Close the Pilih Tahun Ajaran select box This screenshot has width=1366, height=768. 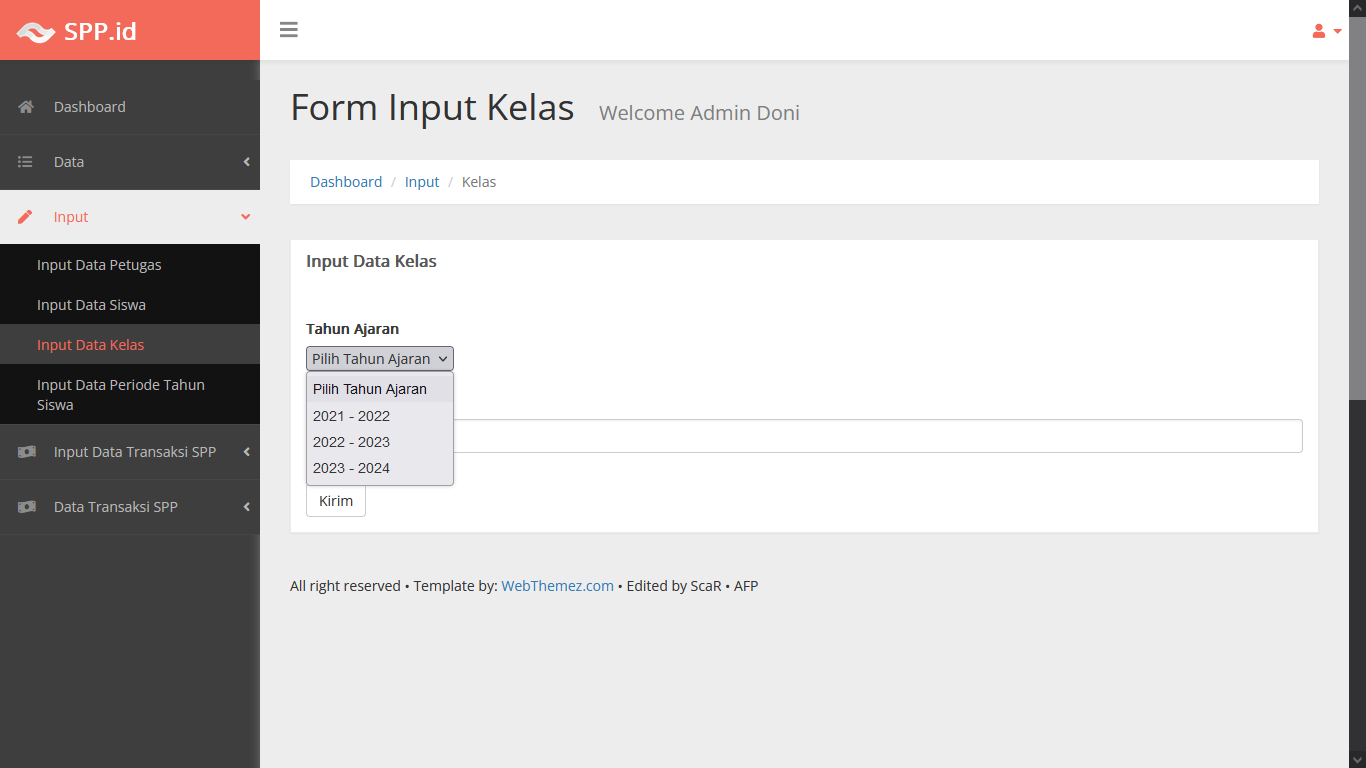pyautogui.click(x=380, y=359)
